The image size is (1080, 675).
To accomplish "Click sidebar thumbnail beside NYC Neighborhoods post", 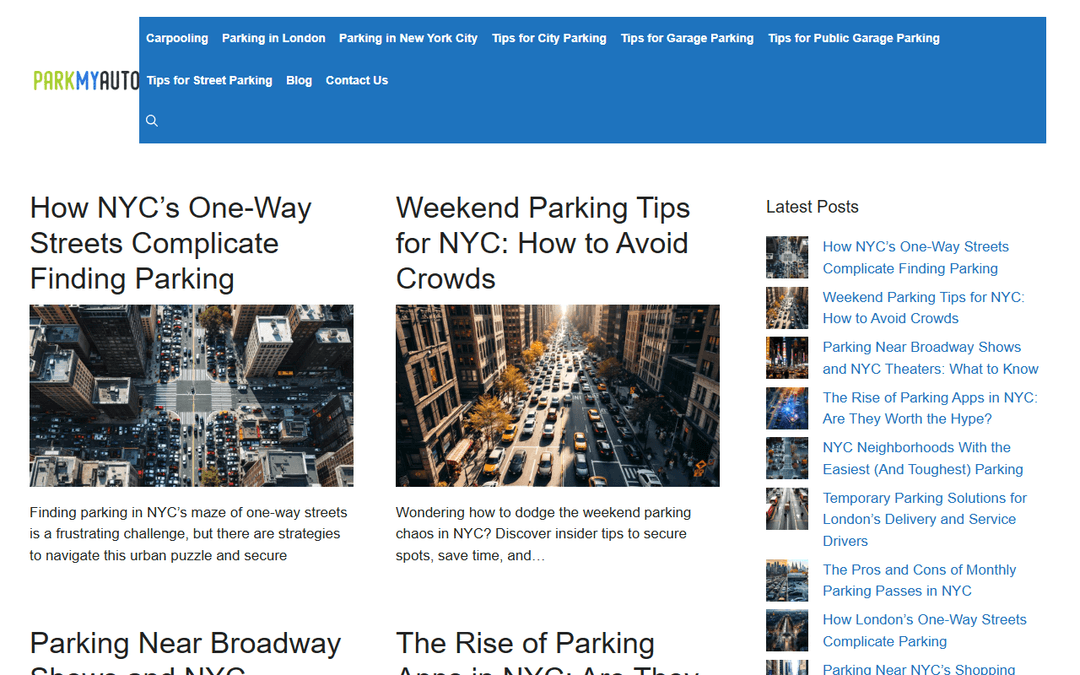I will (787, 458).
